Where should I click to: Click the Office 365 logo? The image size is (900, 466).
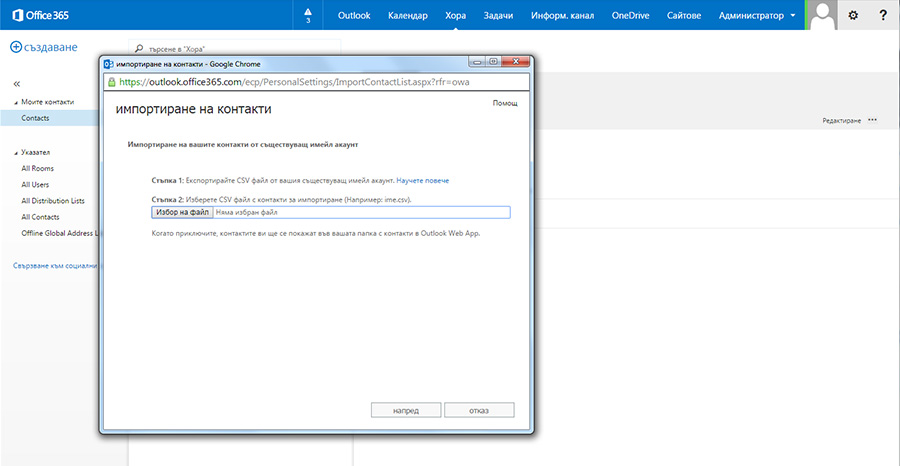point(40,15)
